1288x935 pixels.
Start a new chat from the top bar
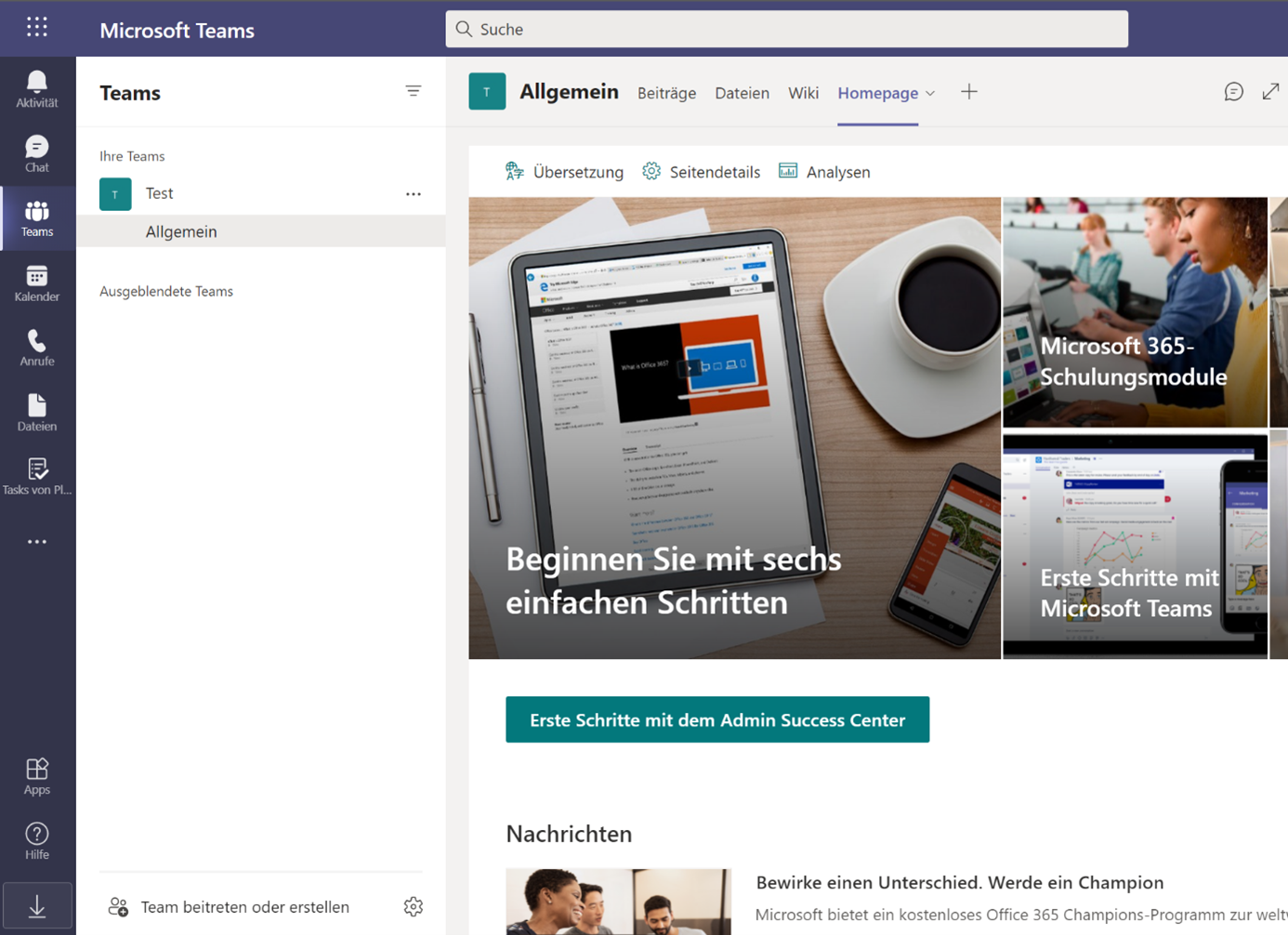[x=1233, y=91]
